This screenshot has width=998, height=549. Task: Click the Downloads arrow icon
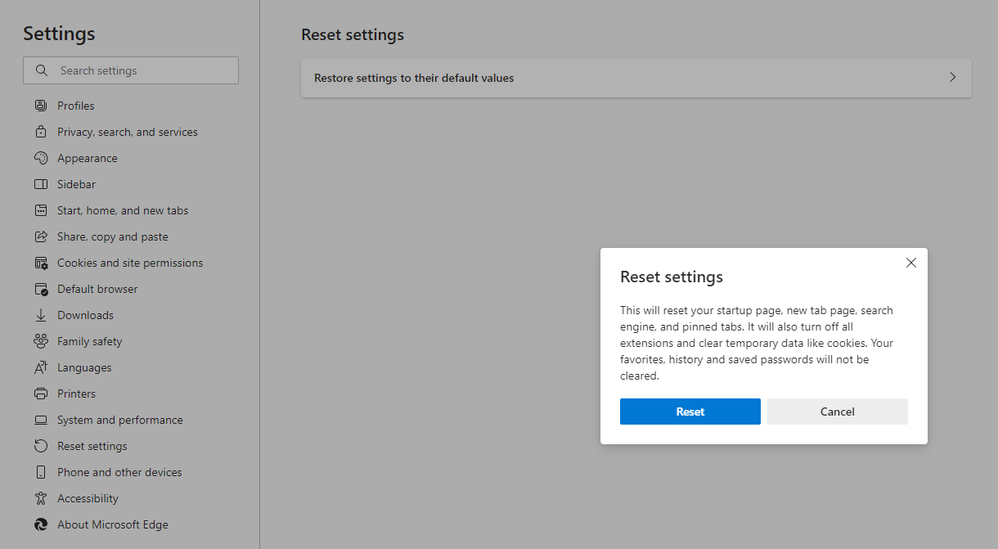click(41, 315)
